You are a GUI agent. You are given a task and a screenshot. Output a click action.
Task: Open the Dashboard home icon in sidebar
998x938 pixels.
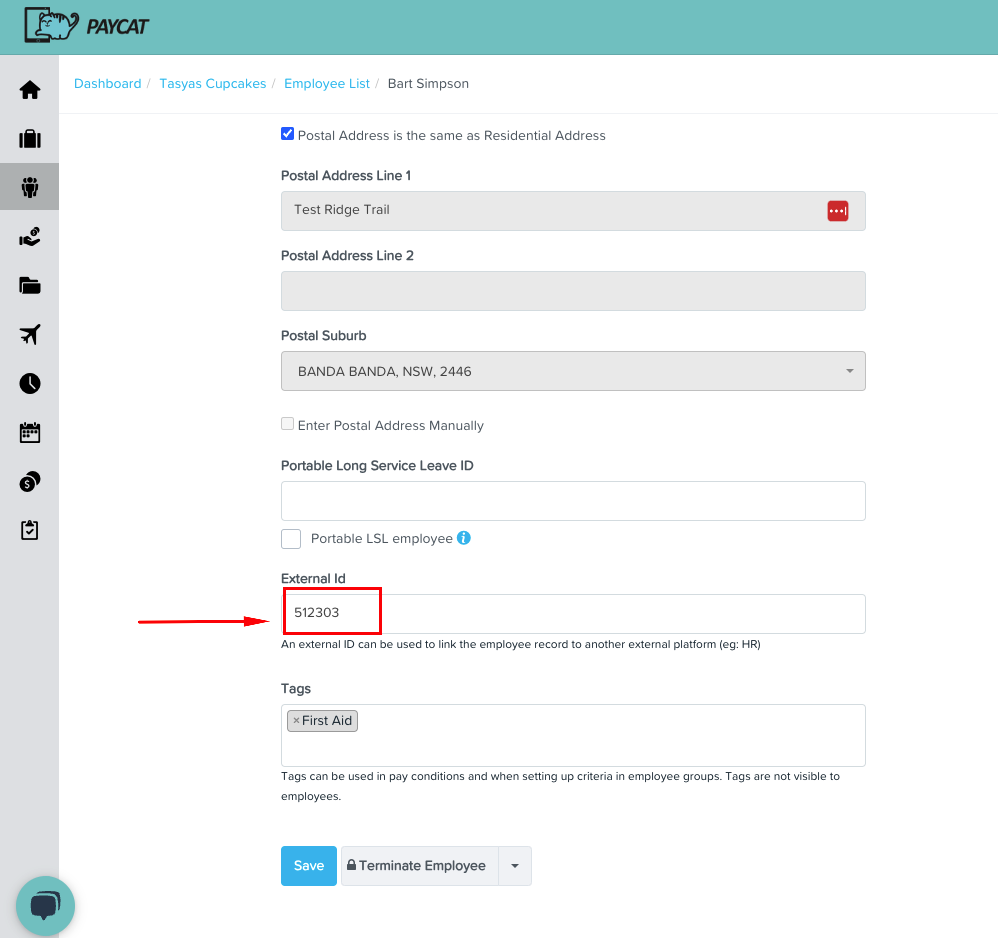tap(30, 89)
